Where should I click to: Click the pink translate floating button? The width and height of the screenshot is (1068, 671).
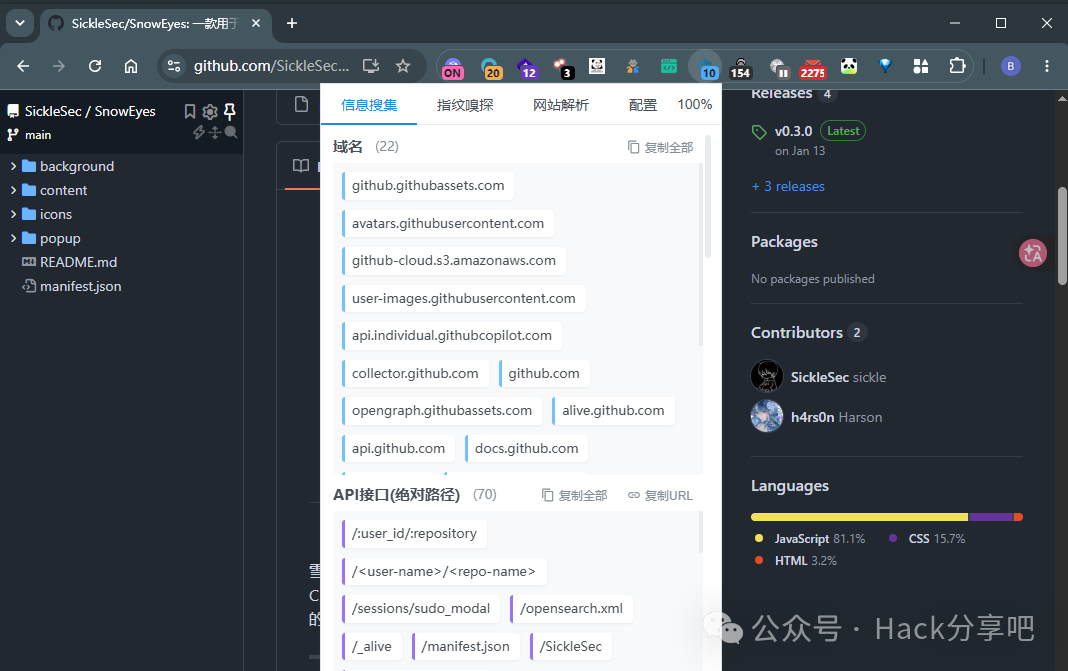(1033, 253)
